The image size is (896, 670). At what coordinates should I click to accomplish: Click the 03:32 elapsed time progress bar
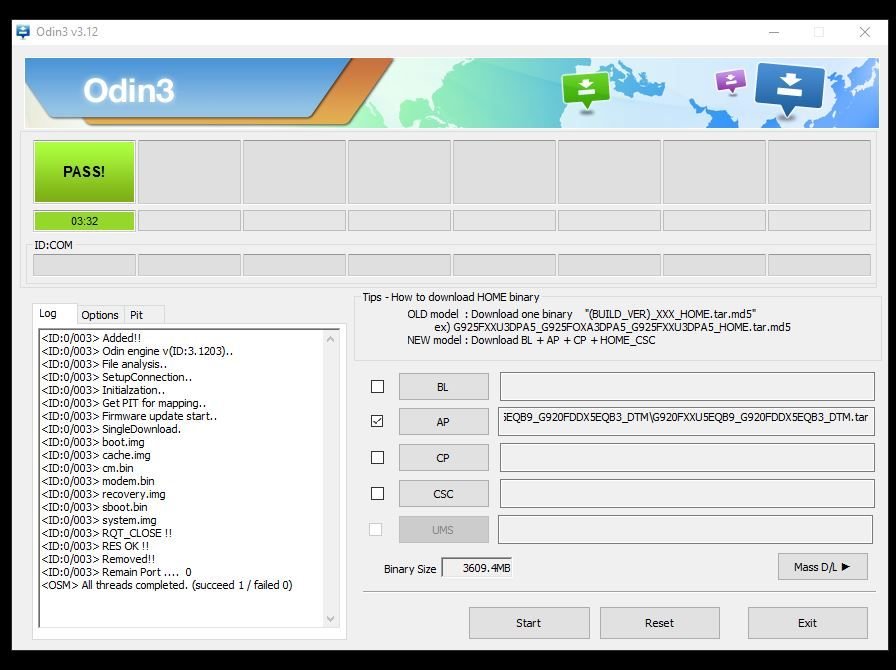[85, 221]
